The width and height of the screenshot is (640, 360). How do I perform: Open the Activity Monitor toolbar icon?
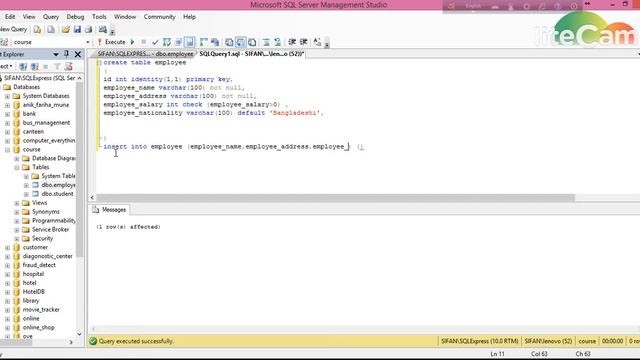click(103, 29)
